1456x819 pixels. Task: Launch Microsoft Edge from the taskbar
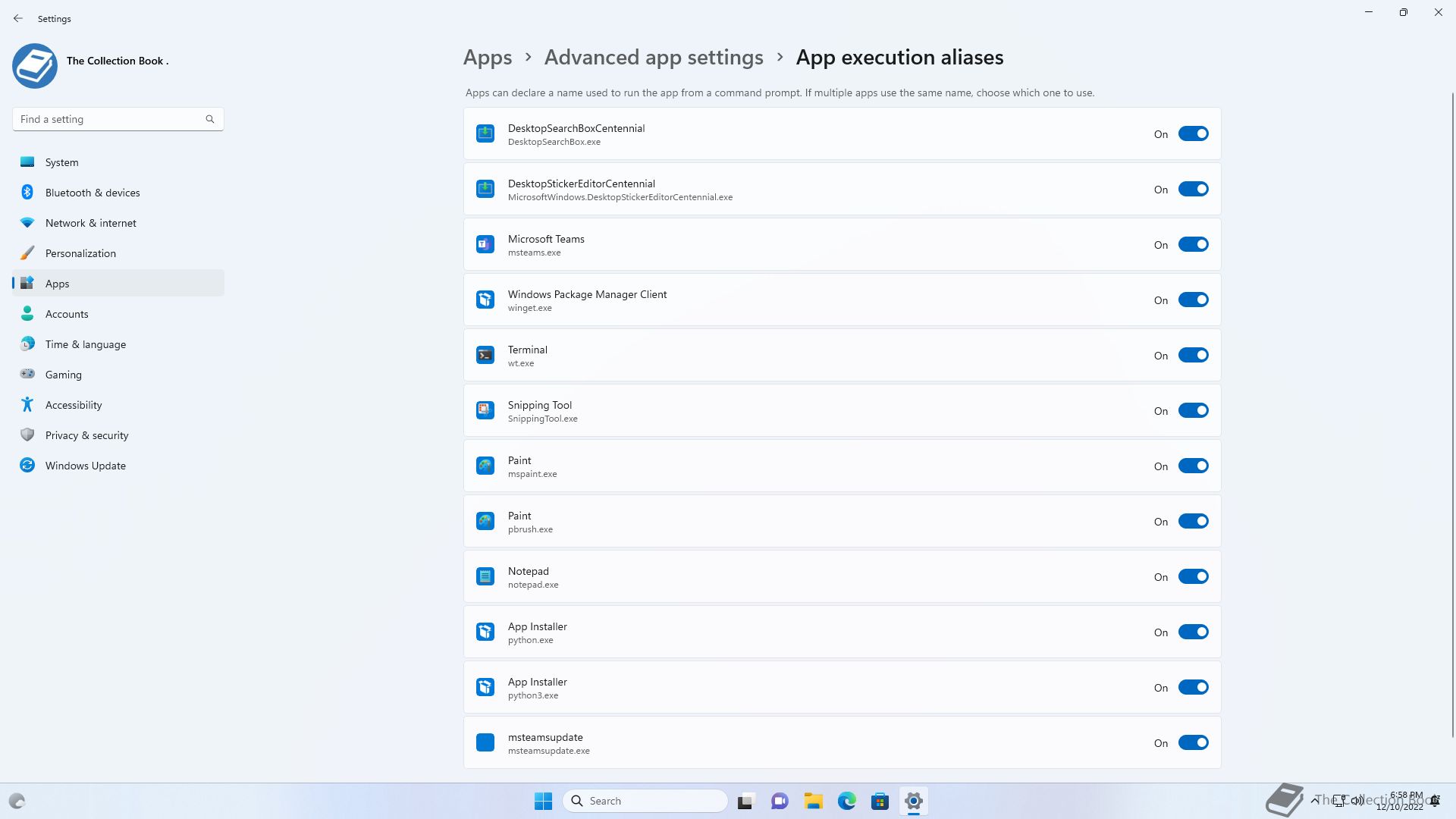click(847, 801)
